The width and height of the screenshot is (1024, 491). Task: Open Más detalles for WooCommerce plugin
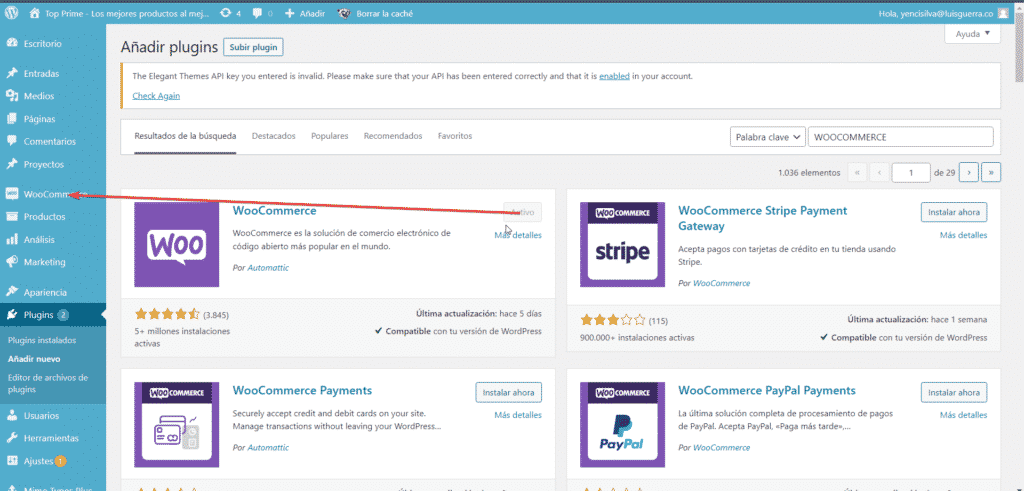tap(518, 235)
